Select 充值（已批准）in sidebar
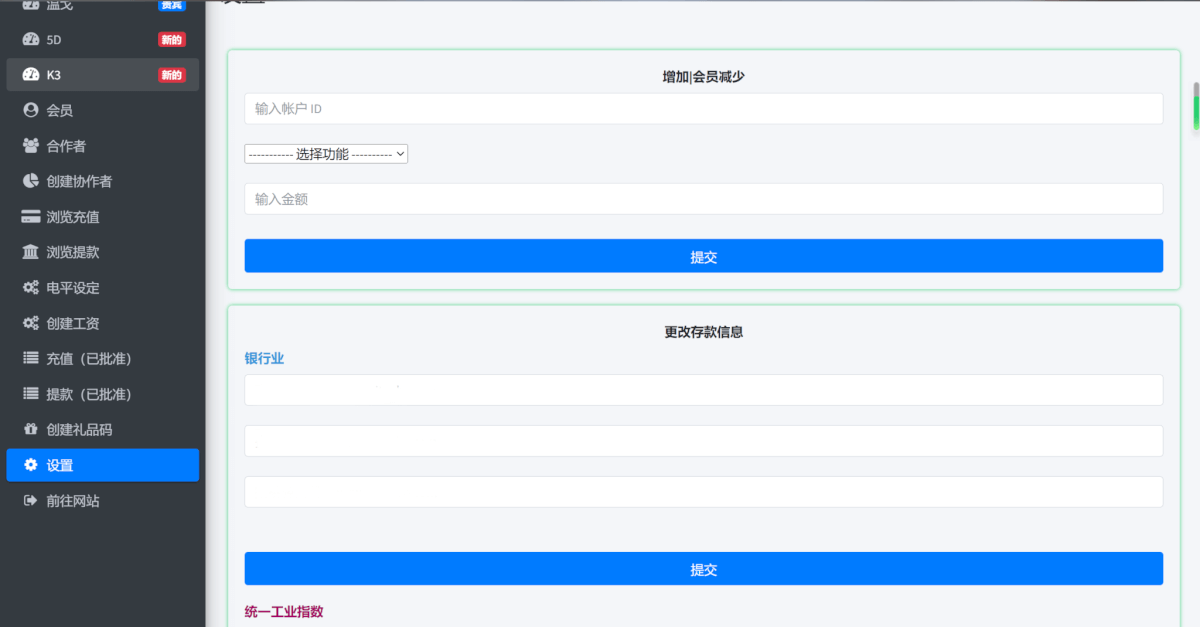Viewport: 1200px width, 627px height. pos(88,359)
